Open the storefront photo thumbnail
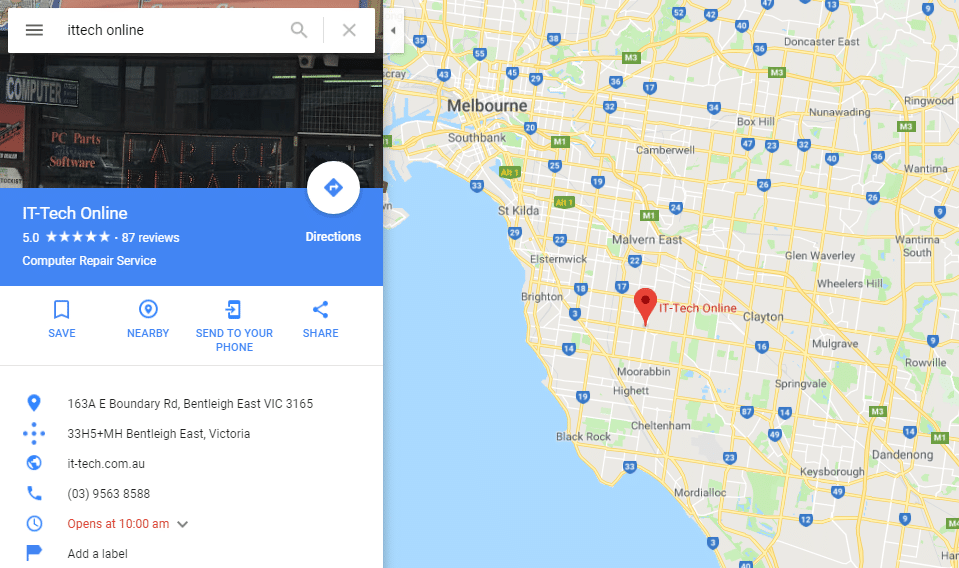959x568 pixels. 191,120
